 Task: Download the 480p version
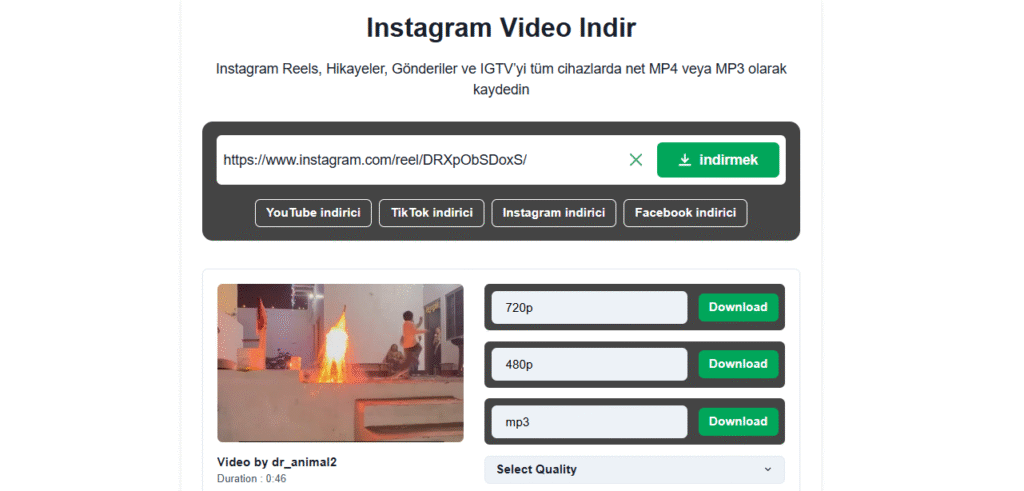click(738, 364)
